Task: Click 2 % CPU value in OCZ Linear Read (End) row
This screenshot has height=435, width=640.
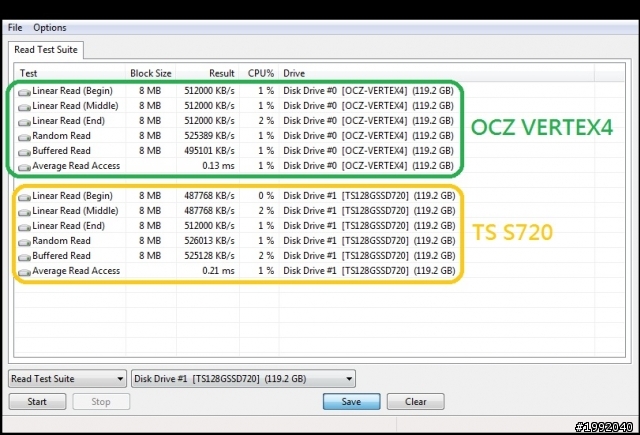Action: [266, 121]
